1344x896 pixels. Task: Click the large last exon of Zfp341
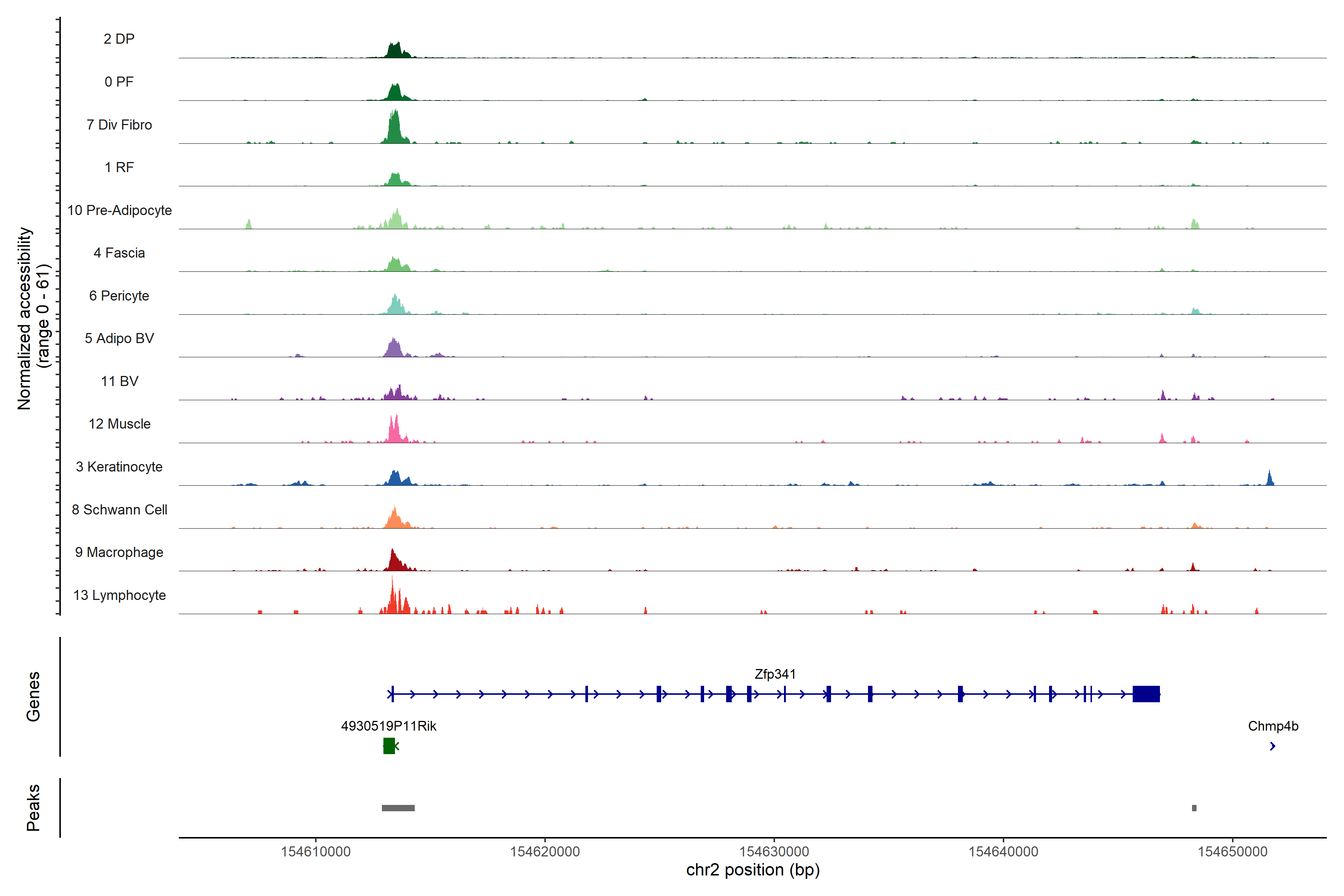pyautogui.click(x=1146, y=694)
